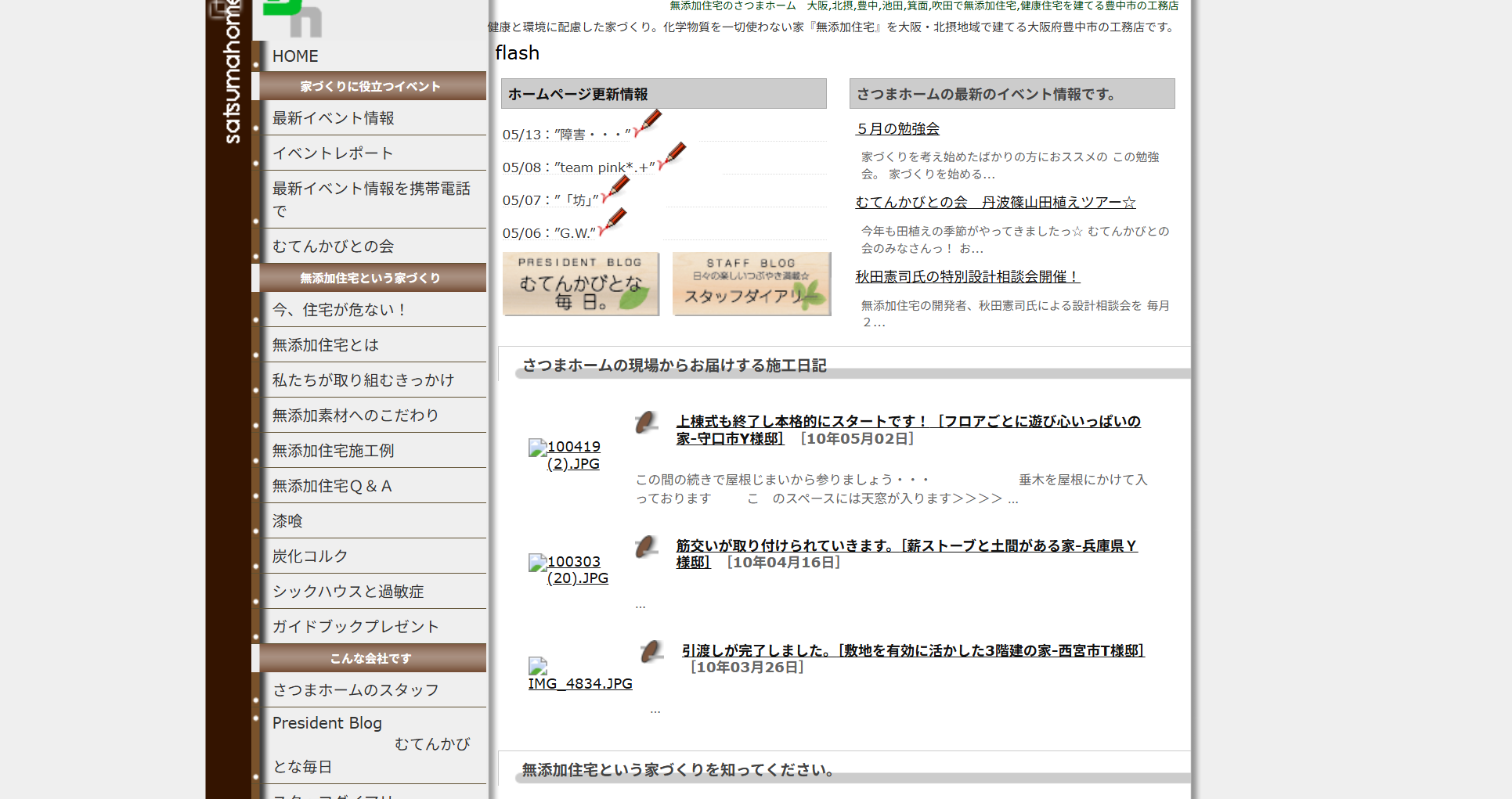Open the President Blog banner image
Viewport: 1512px width, 799px height.
[x=580, y=284]
